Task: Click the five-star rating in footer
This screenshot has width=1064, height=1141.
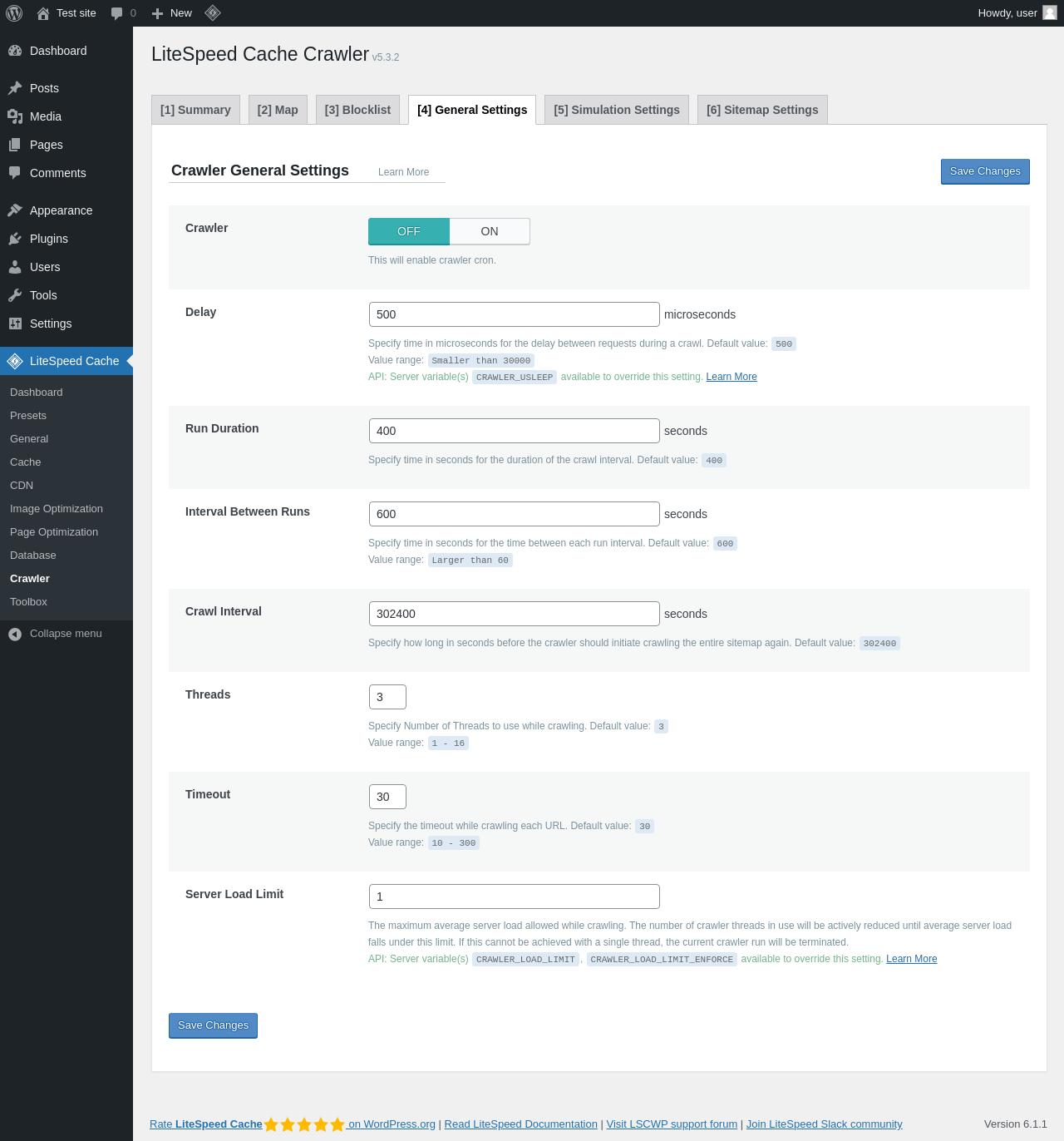Action: point(304,1124)
